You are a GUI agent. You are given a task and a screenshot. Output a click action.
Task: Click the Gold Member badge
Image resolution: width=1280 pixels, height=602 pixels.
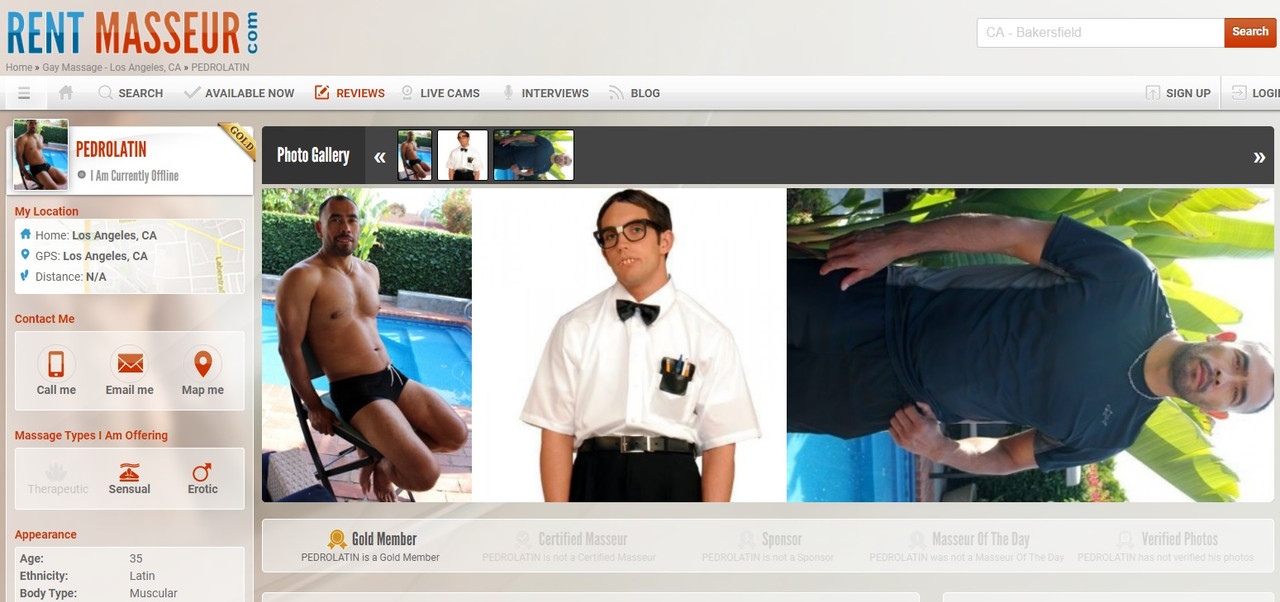[371, 546]
